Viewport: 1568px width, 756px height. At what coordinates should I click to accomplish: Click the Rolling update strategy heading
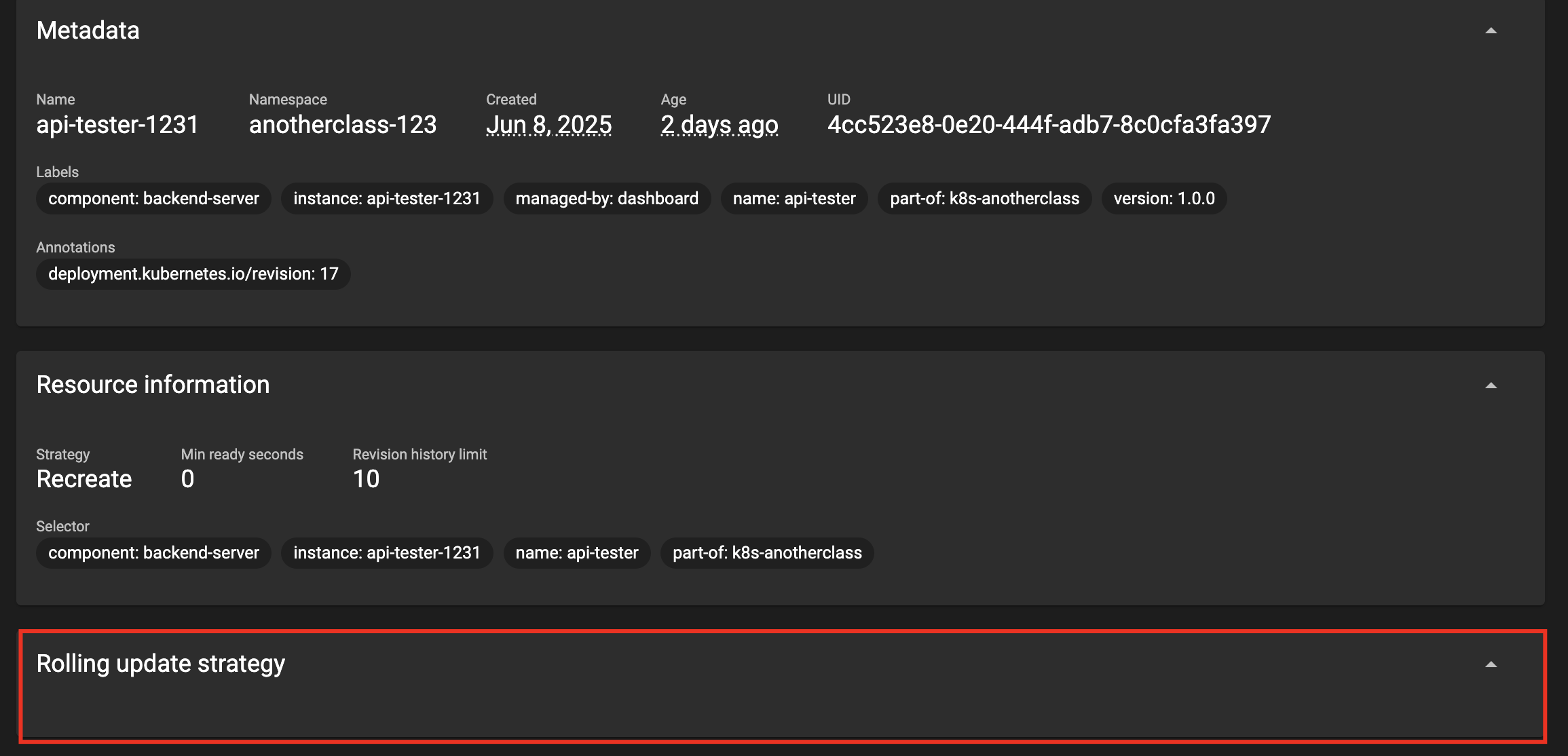(161, 664)
